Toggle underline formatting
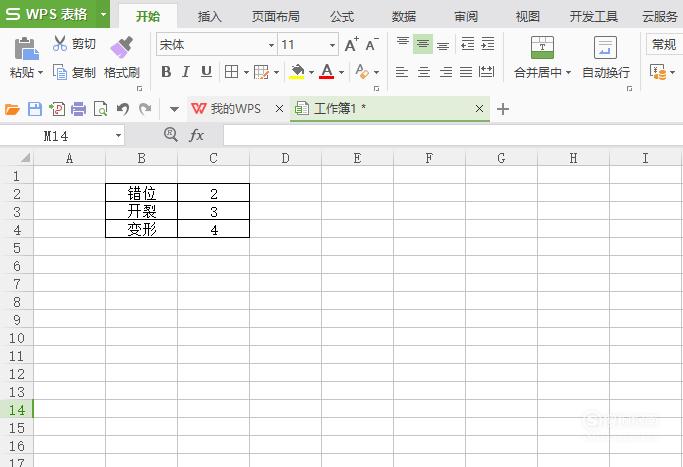This screenshot has height=467, width=683. [206, 72]
